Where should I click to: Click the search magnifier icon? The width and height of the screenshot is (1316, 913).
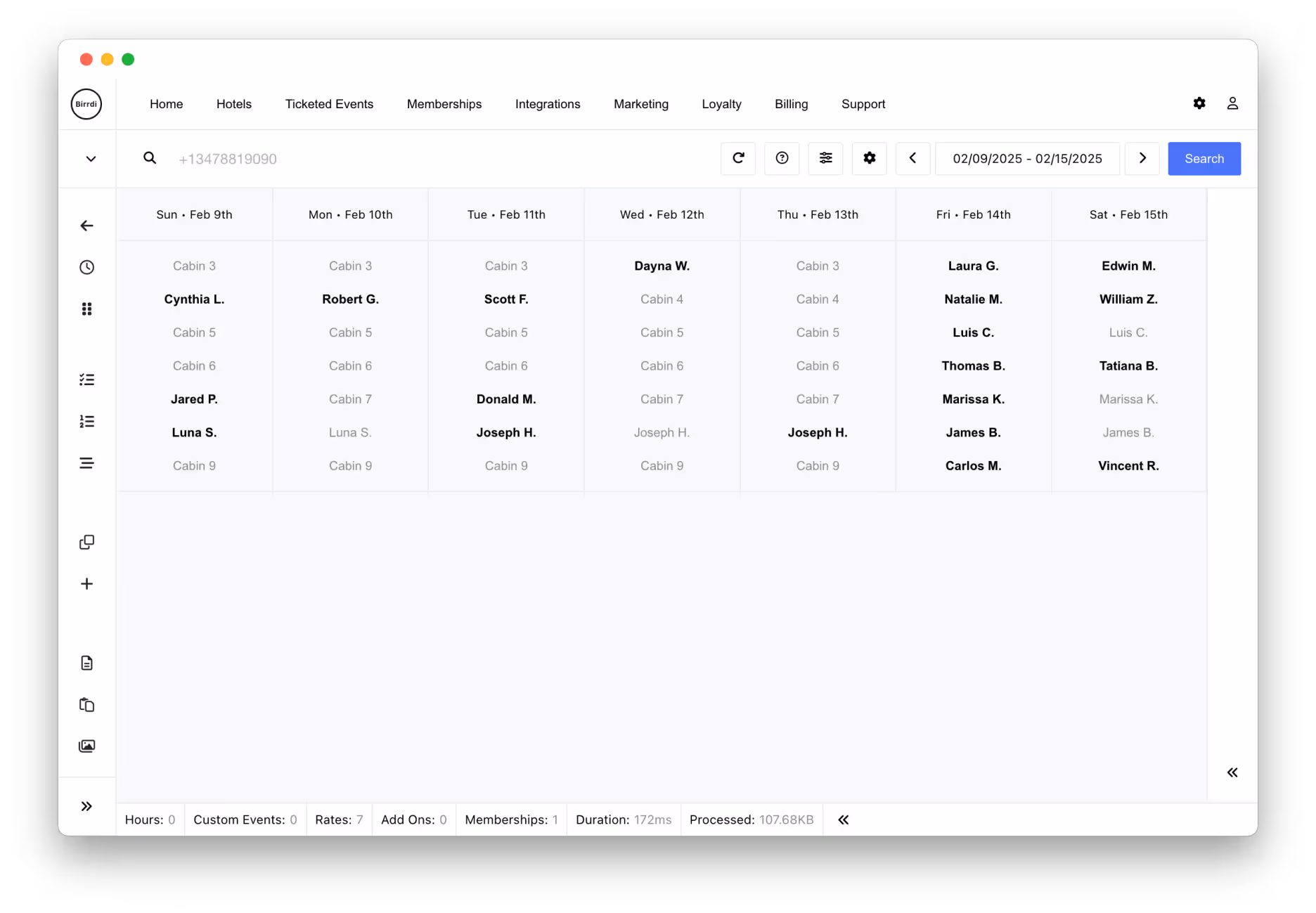(x=150, y=158)
